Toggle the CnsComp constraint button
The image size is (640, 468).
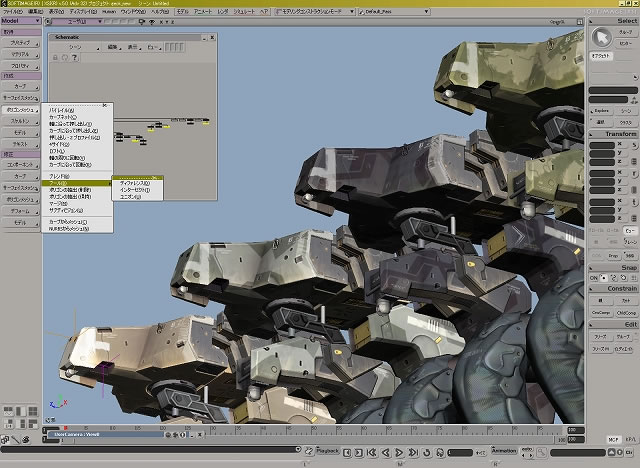601,312
